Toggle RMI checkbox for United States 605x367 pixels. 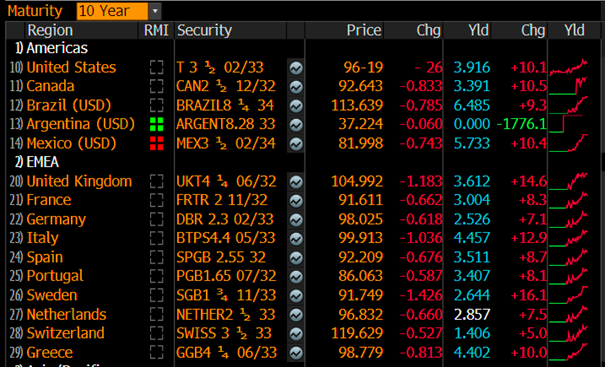point(156,68)
